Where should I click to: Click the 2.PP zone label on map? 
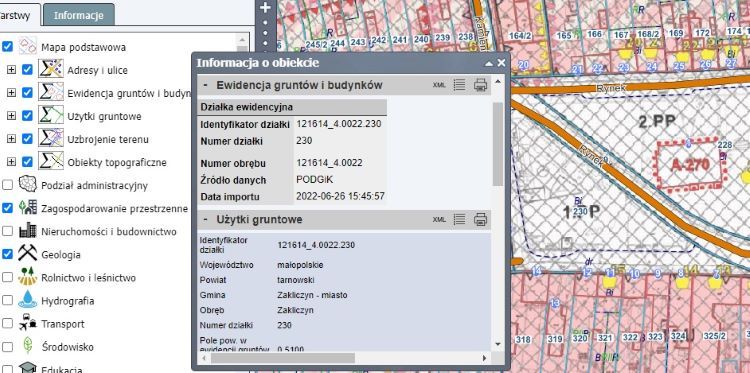coord(657,121)
